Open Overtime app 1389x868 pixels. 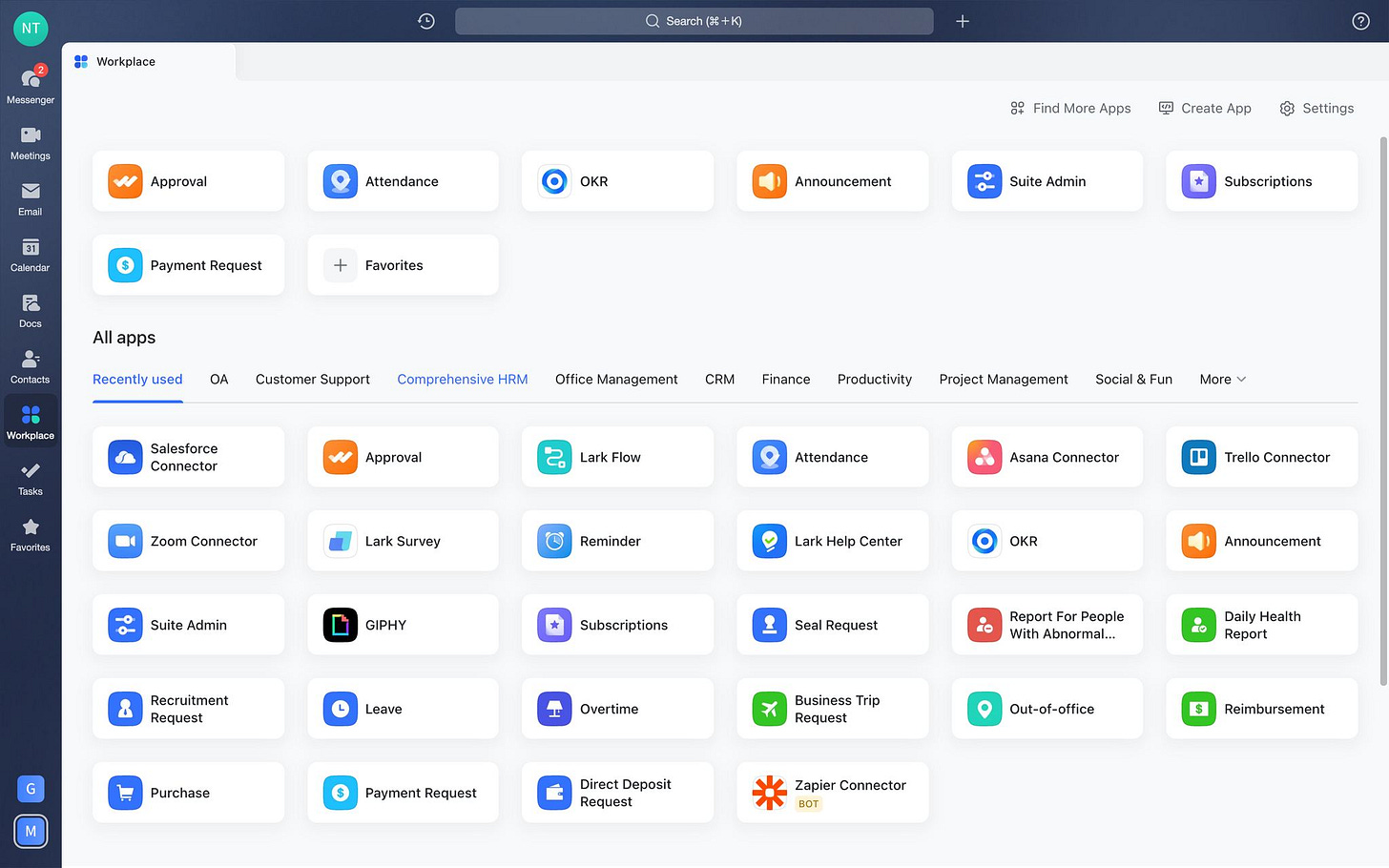tap(617, 709)
